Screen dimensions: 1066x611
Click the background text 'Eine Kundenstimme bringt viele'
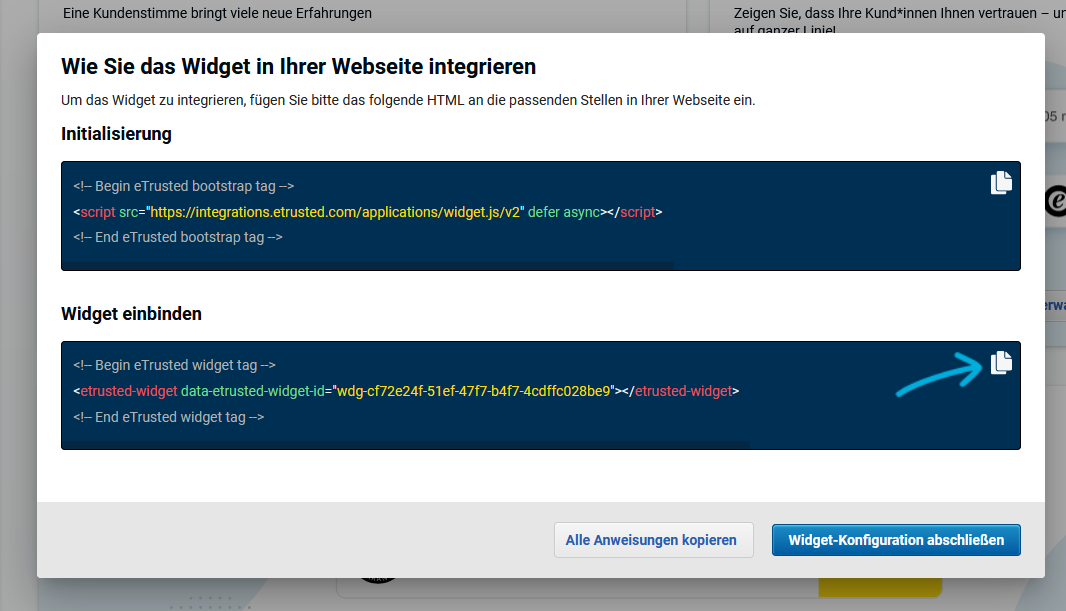[217, 14]
